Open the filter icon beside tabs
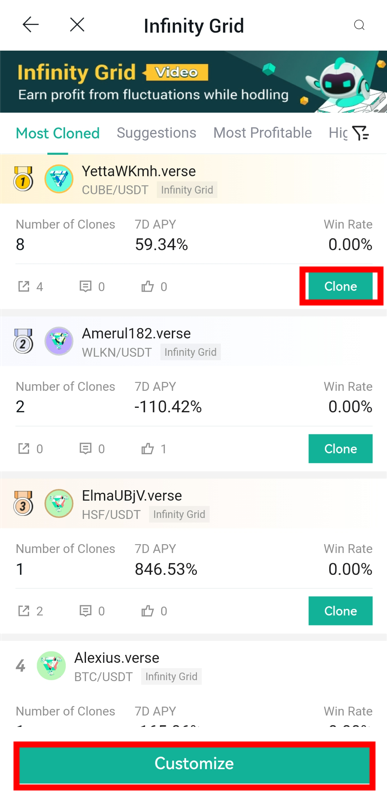The image size is (387, 798). pos(361,133)
